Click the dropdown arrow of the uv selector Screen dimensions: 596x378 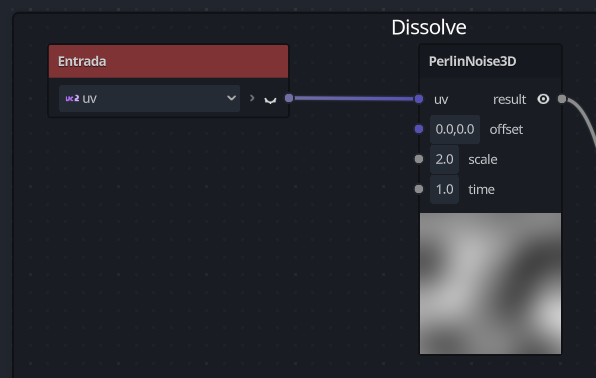click(231, 98)
